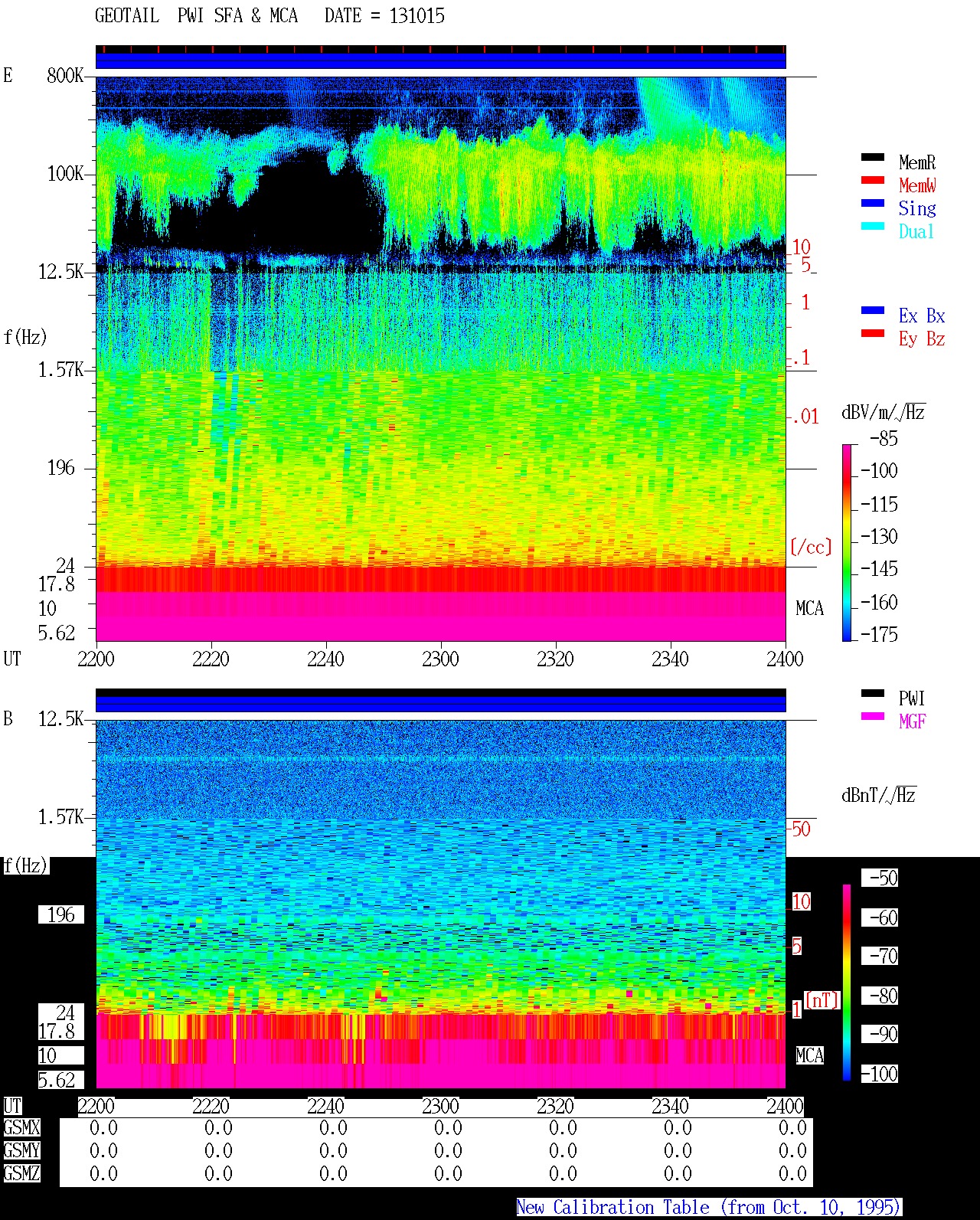
Task: Select the 'MemR' legend label
Action: (917, 162)
